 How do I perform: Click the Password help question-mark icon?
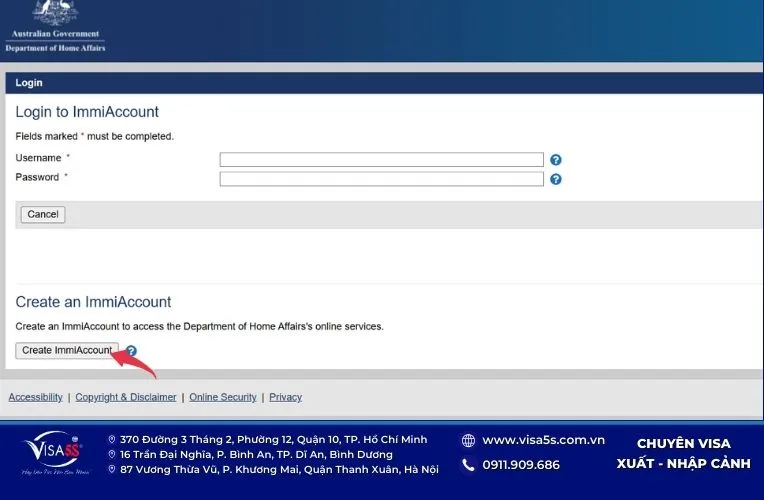click(555, 179)
